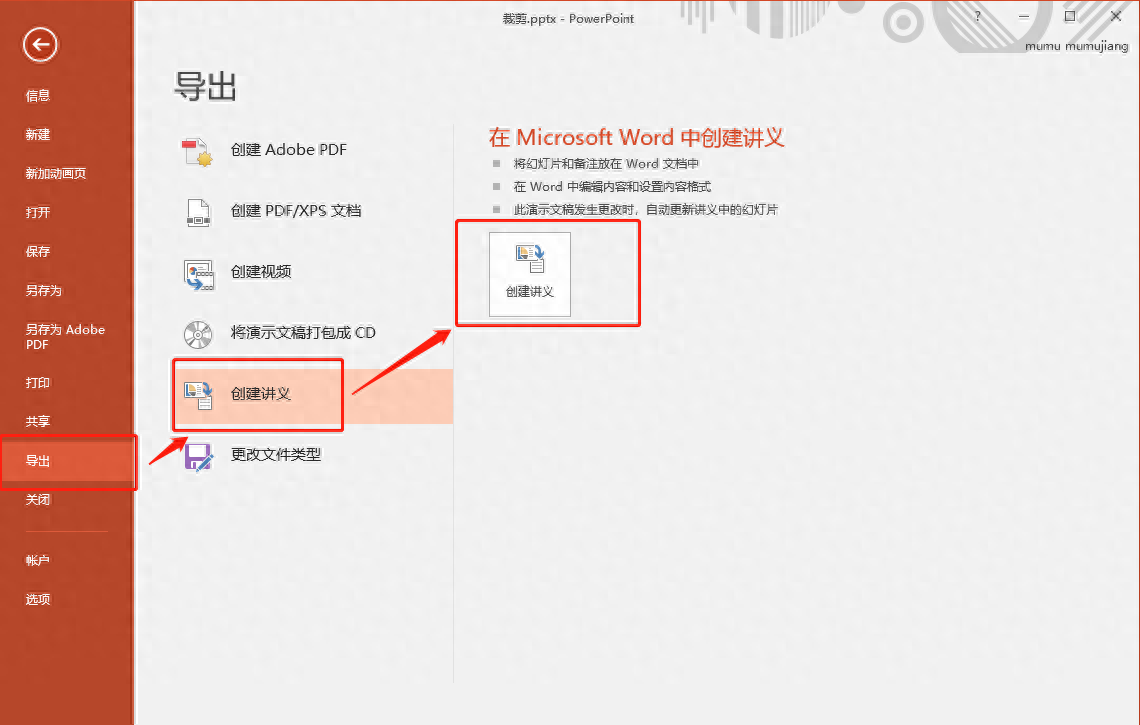The height and width of the screenshot is (725, 1140).
Task: Select 创建讲义 label in export list
Action: [261, 394]
